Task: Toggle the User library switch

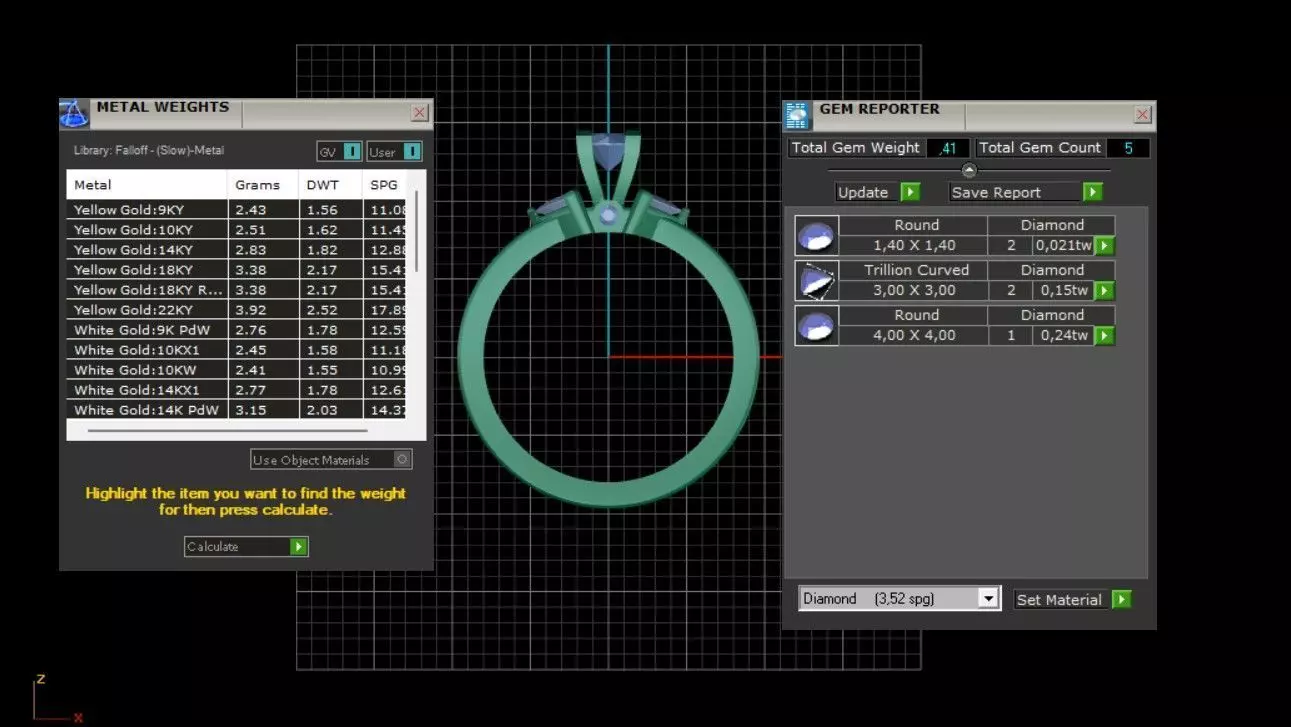Action: 412,152
